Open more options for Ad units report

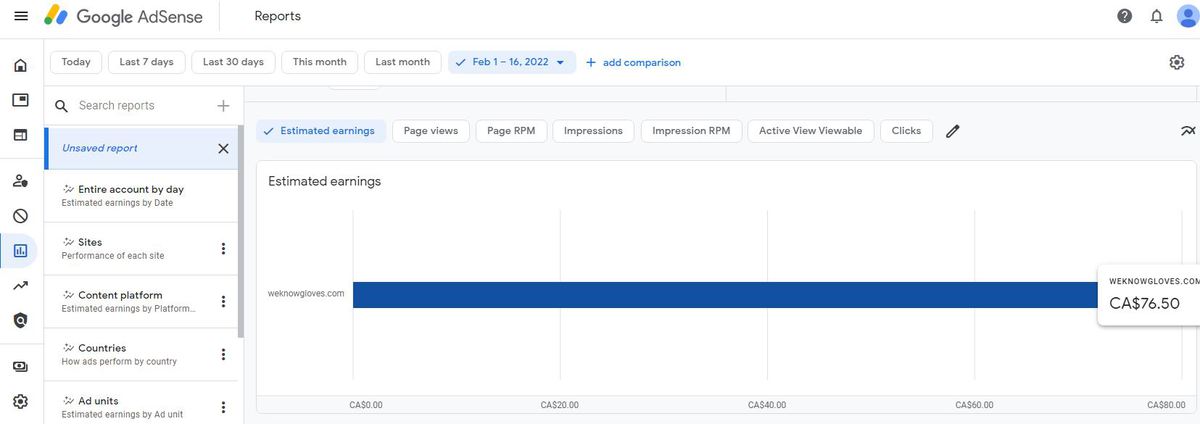(x=223, y=407)
